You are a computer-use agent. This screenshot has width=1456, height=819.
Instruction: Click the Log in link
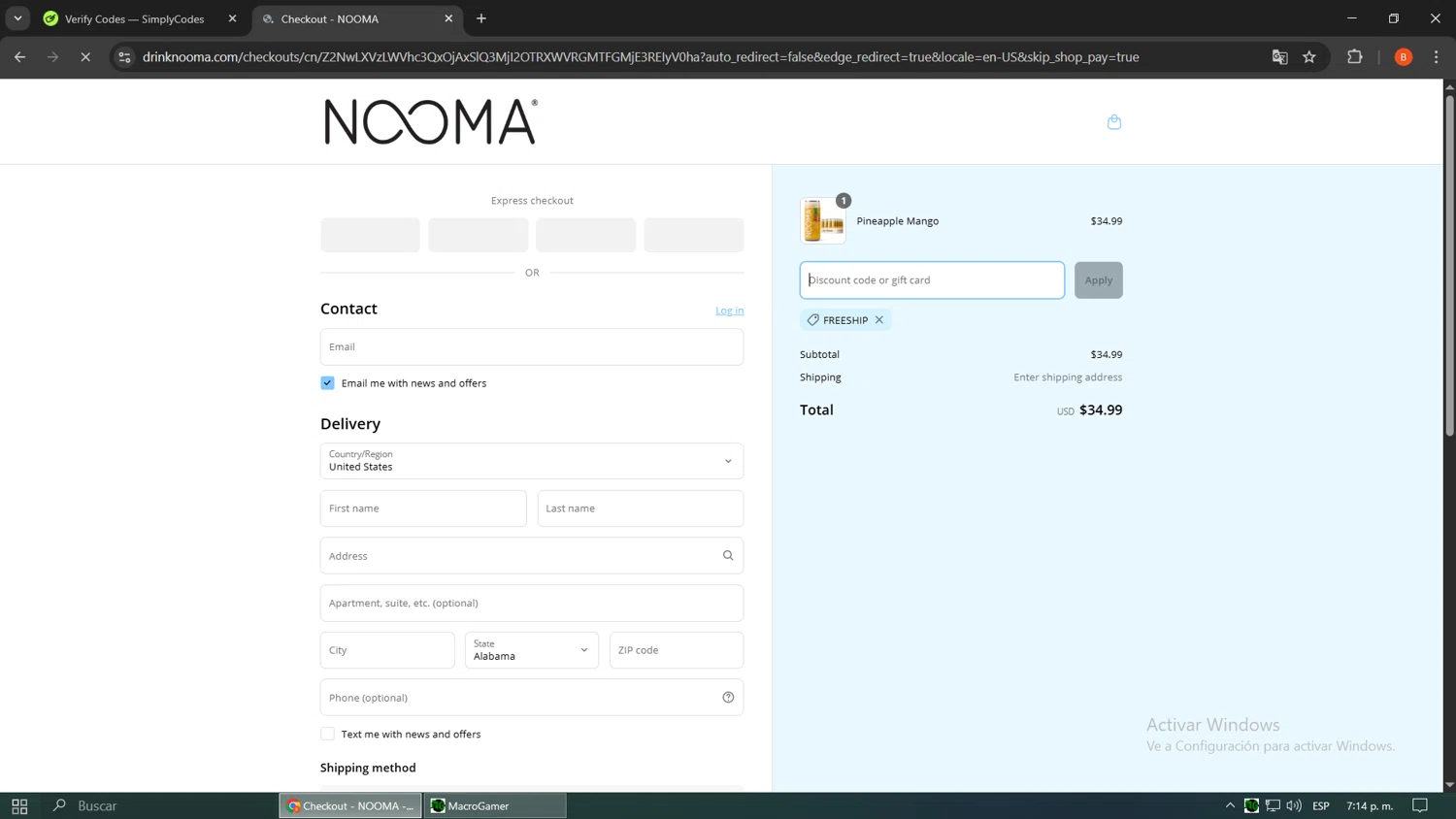pos(730,311)
